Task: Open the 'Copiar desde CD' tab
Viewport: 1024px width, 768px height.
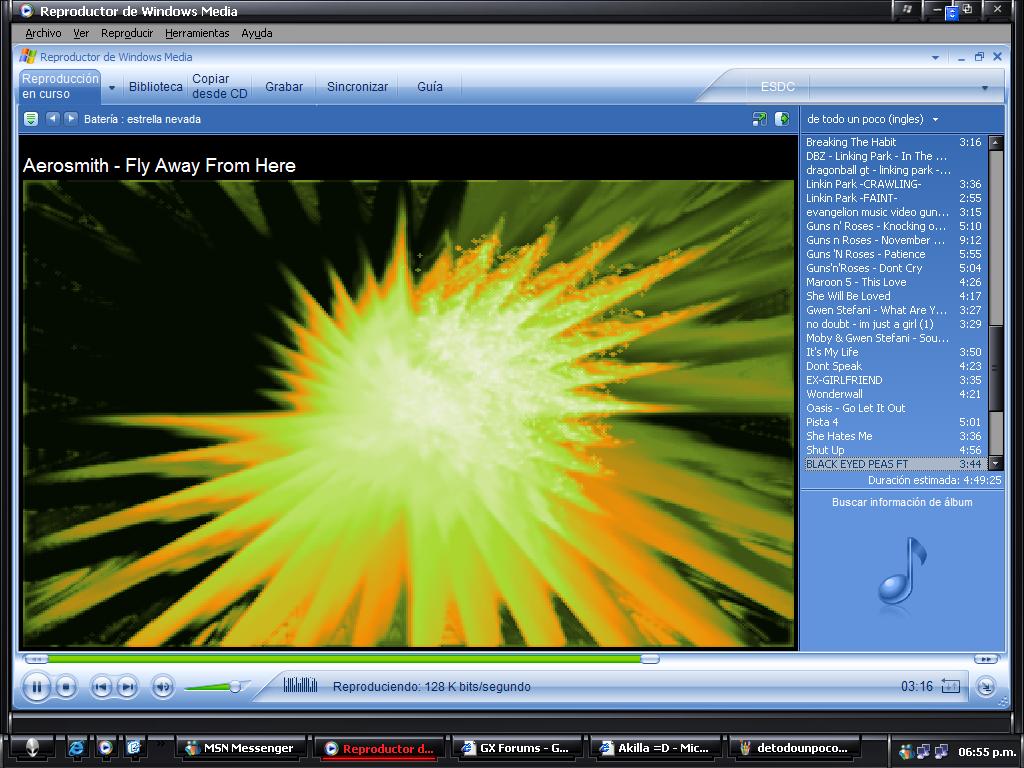Action: [219, 86]
